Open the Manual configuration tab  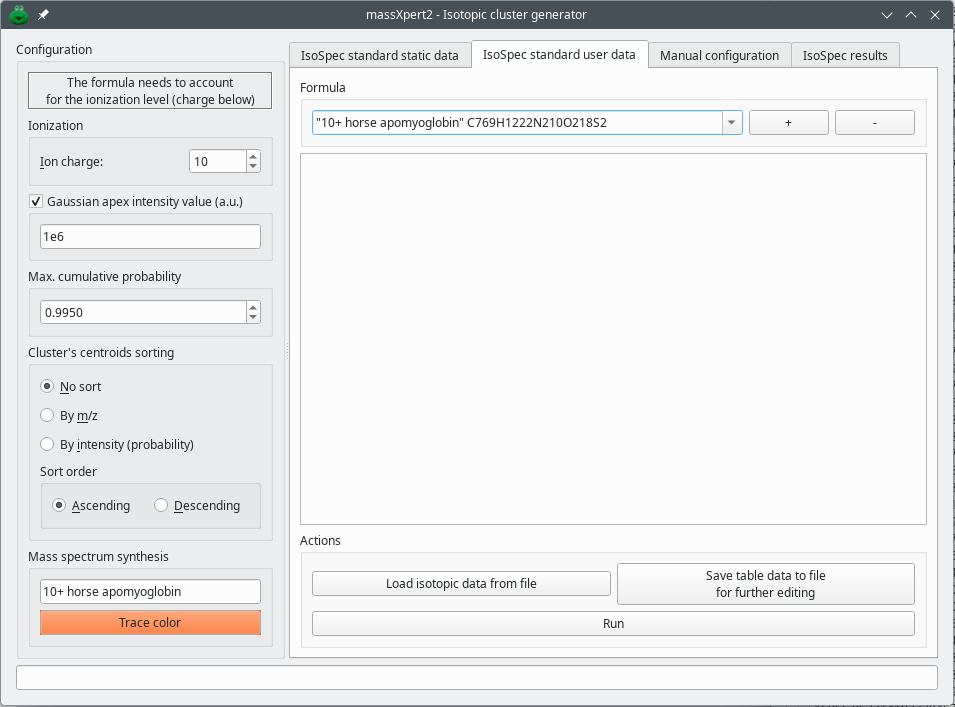pyautogui.click(x=719, y=55)
